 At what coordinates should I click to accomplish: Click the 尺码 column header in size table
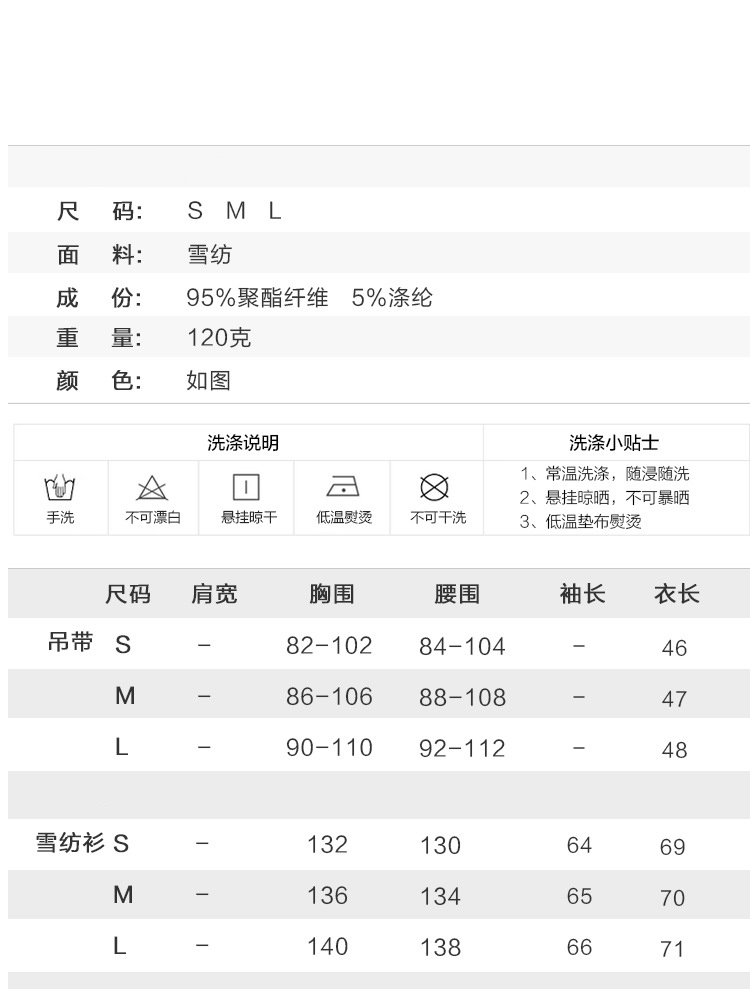[x=127, y=594]
